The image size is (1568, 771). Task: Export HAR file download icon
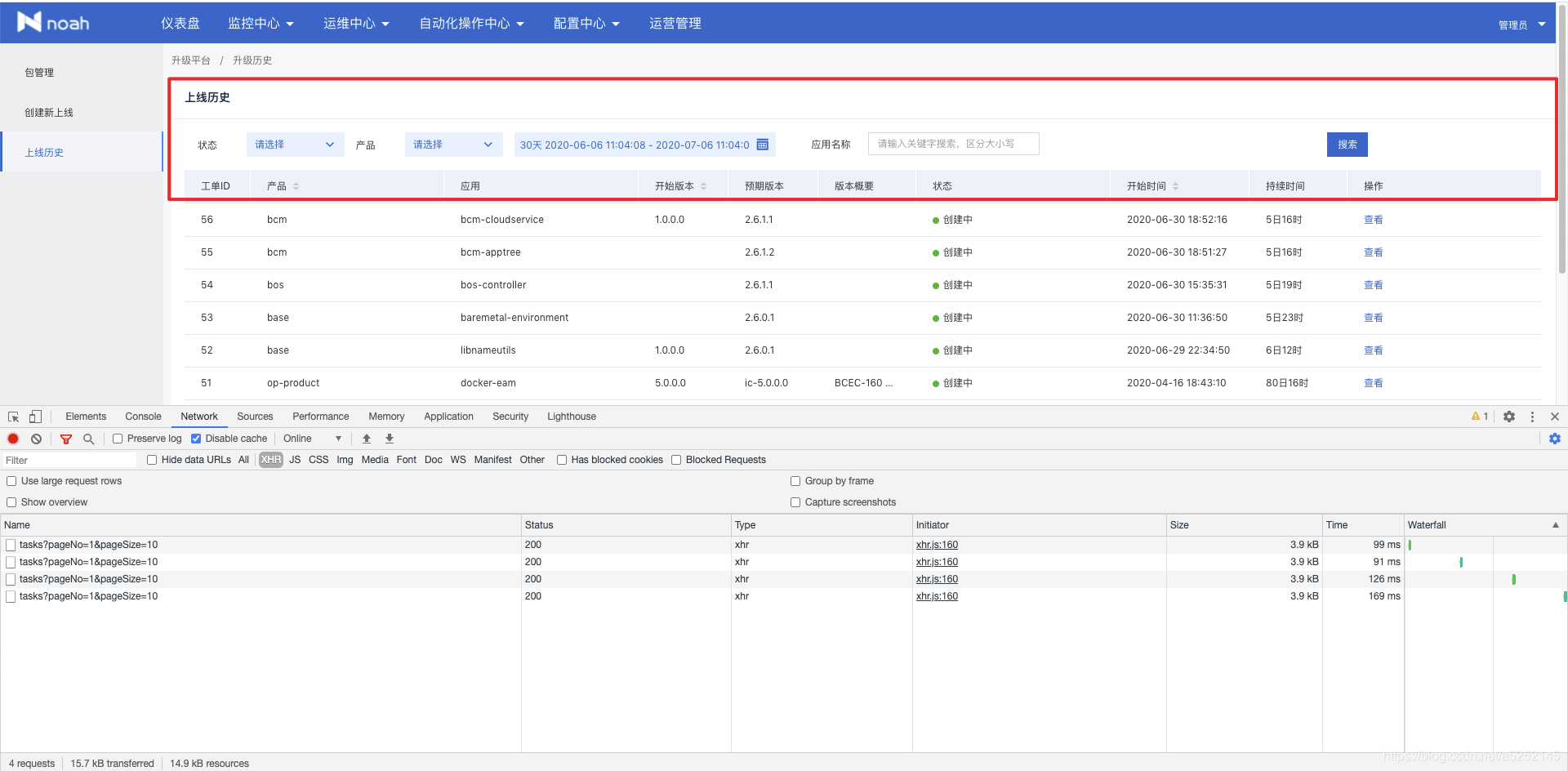[390, 439]
